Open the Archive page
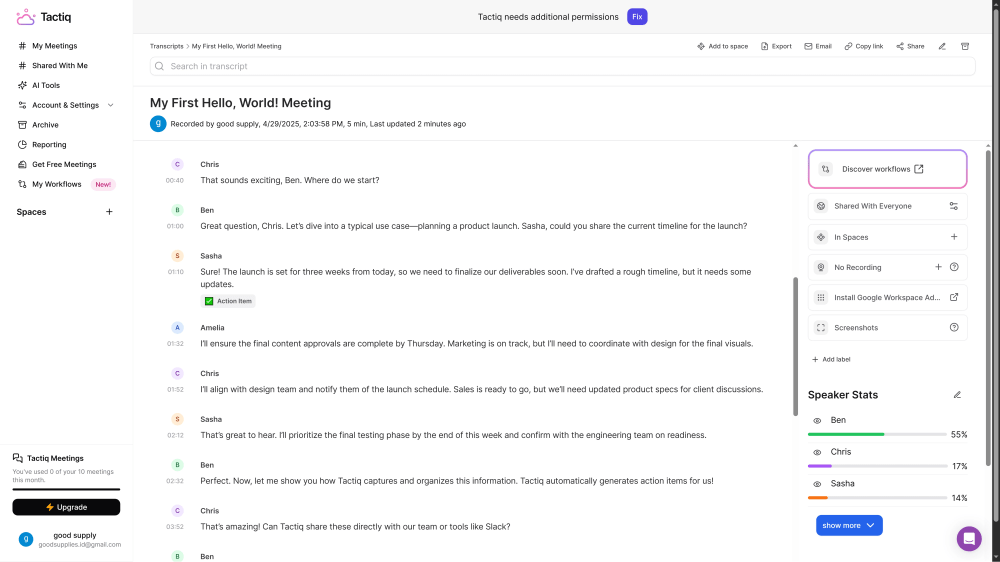 point(45,125)
